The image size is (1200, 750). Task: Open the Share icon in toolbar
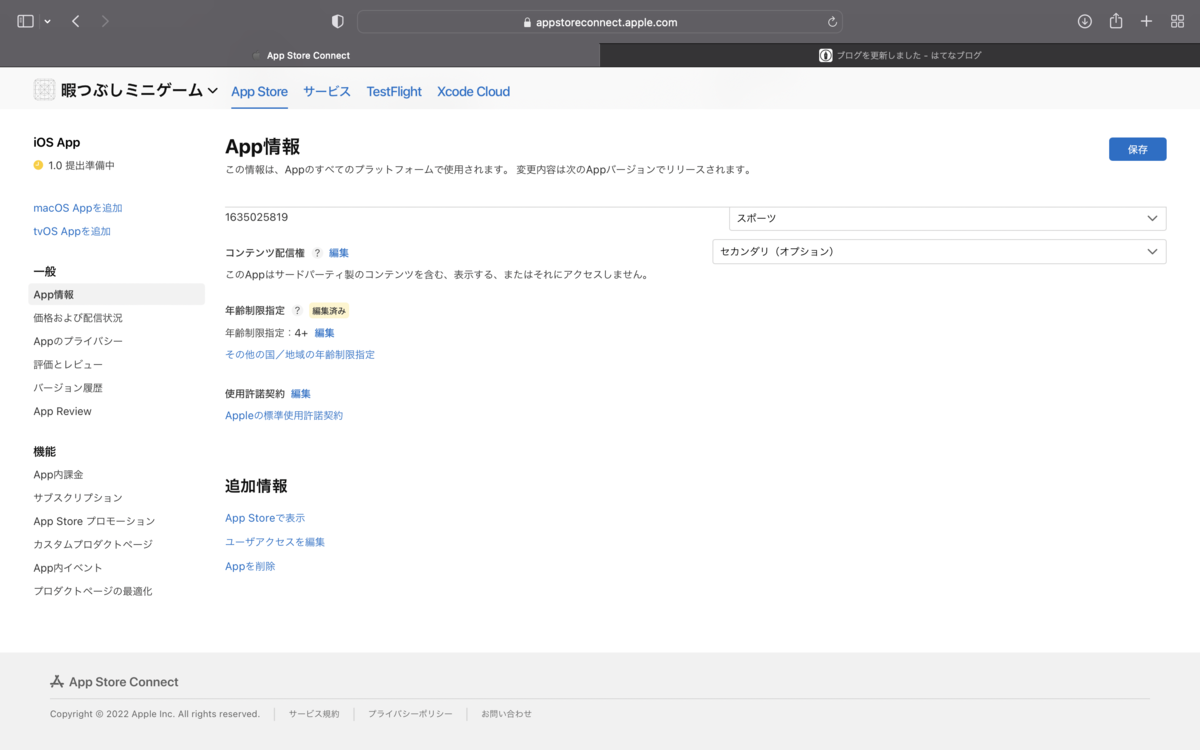point(1116,21)
